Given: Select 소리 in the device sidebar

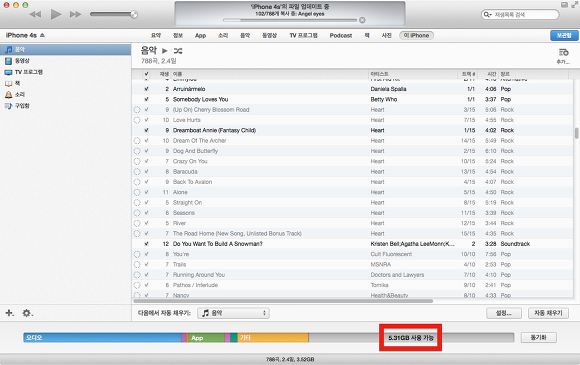Looking at the screenshot, I should point(65,94).
